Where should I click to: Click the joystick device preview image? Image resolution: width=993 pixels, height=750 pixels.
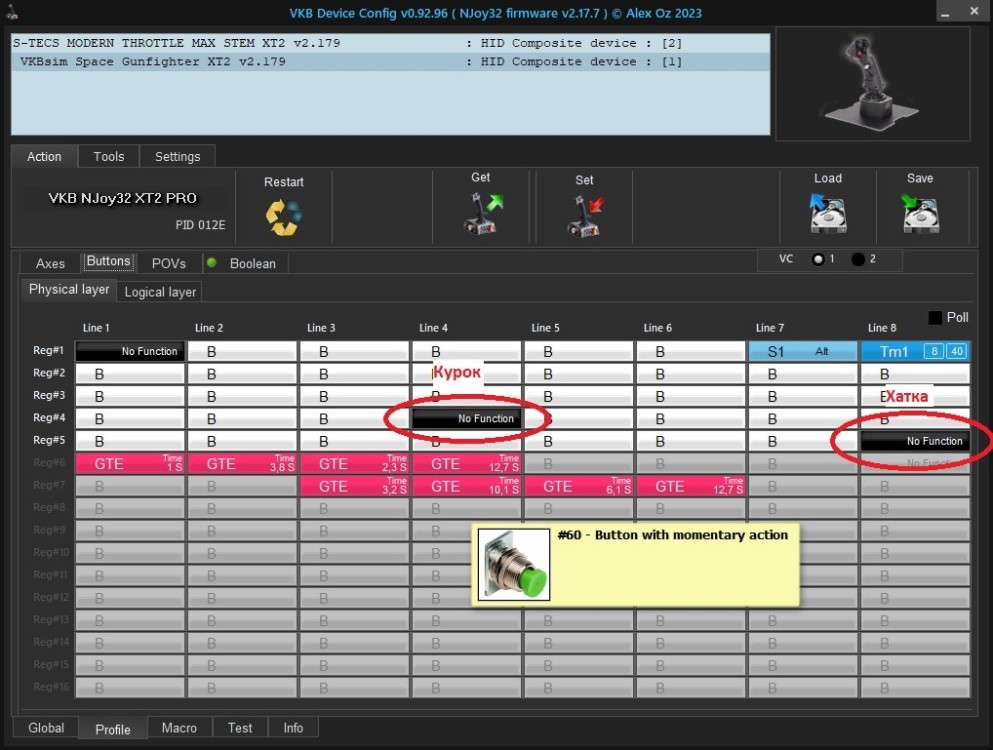click(x=873, y=84)
